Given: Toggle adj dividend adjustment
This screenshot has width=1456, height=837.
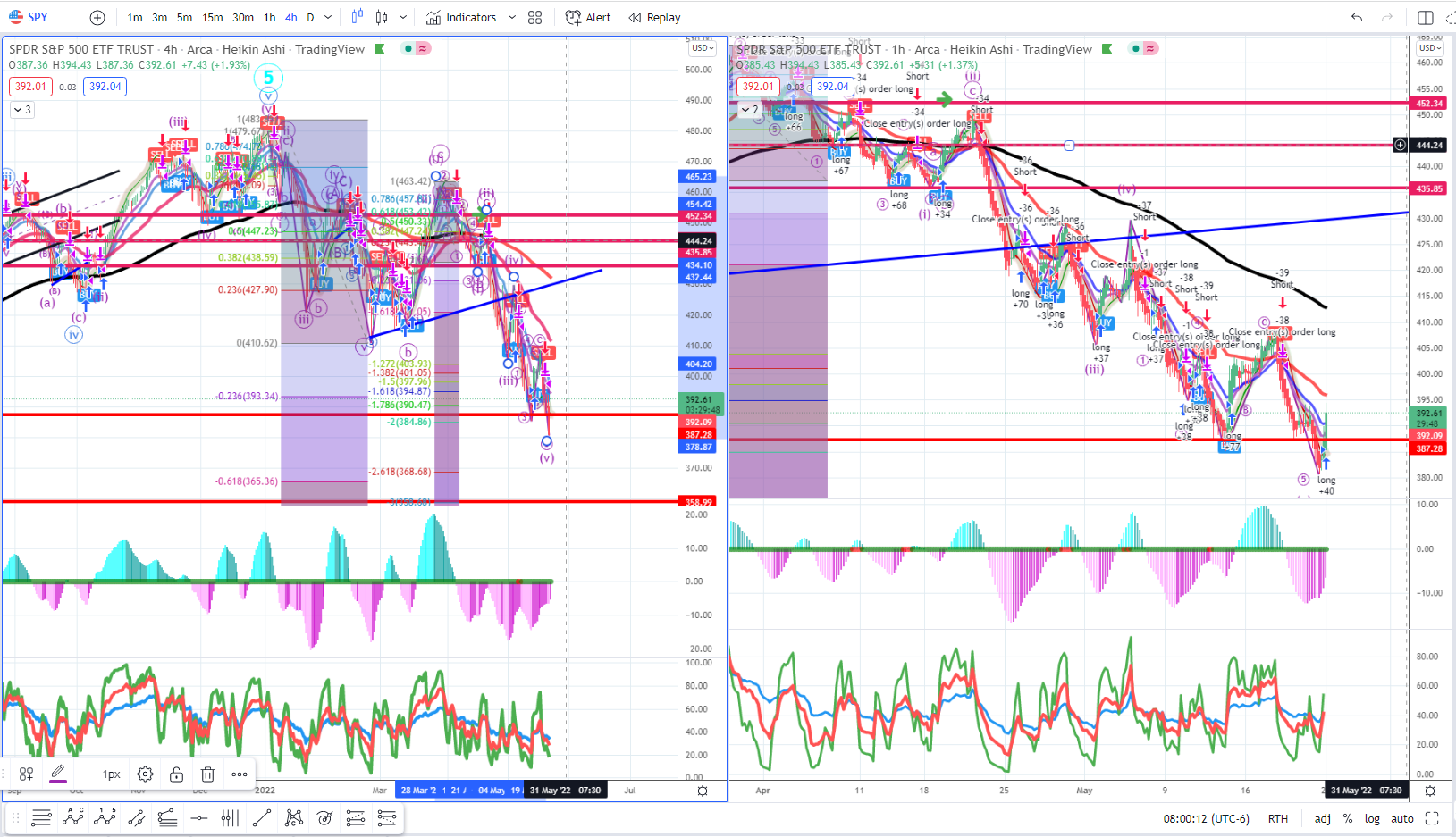Looking at the screenshot, I should (x=1323, y=818).
